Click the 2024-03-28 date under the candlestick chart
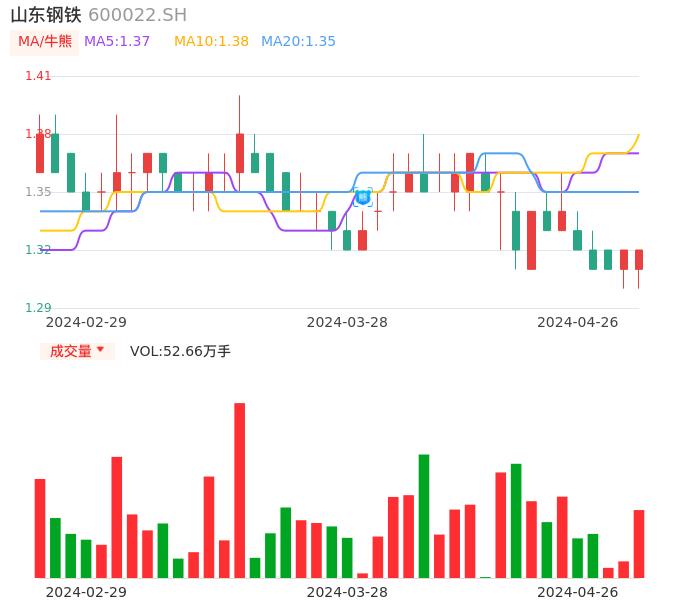Viewport: 686px width, 606px height. [x=347, y=322]
